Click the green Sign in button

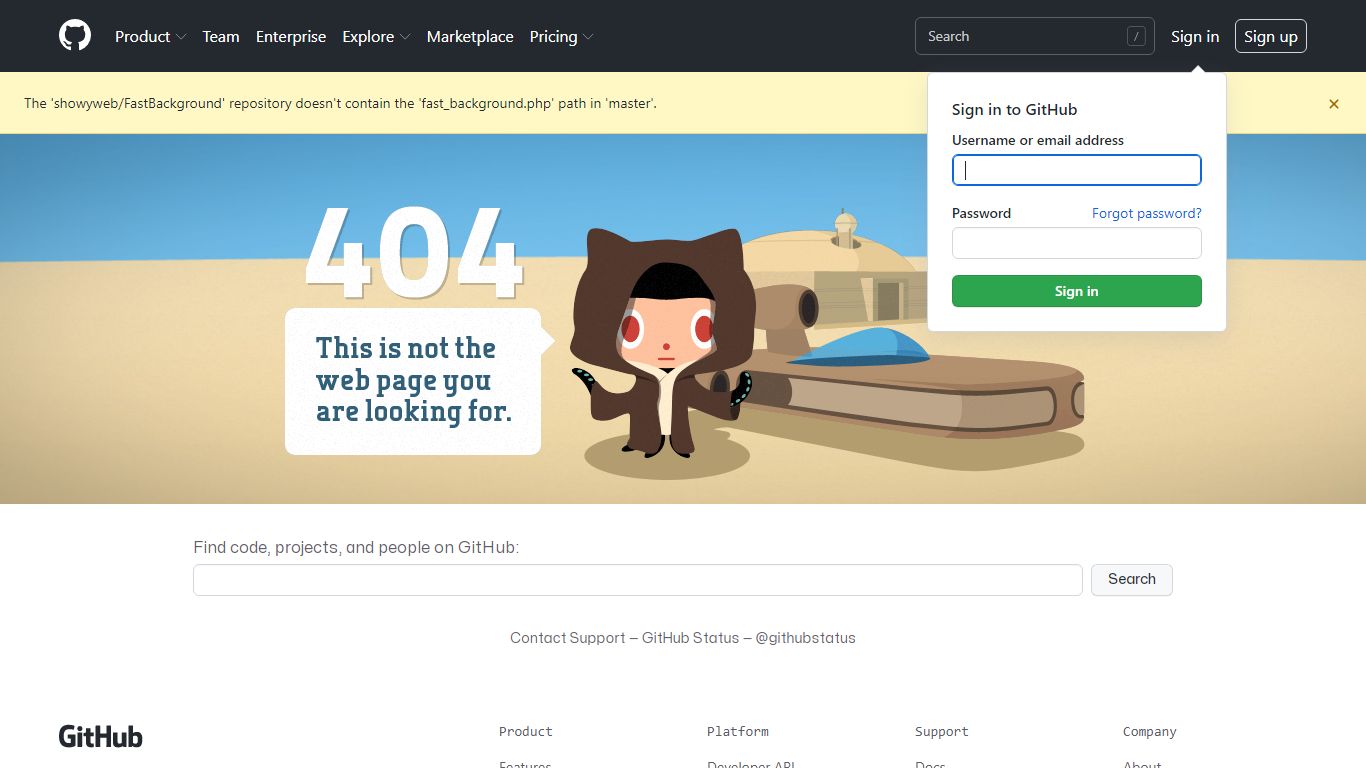click(1077, 291)
